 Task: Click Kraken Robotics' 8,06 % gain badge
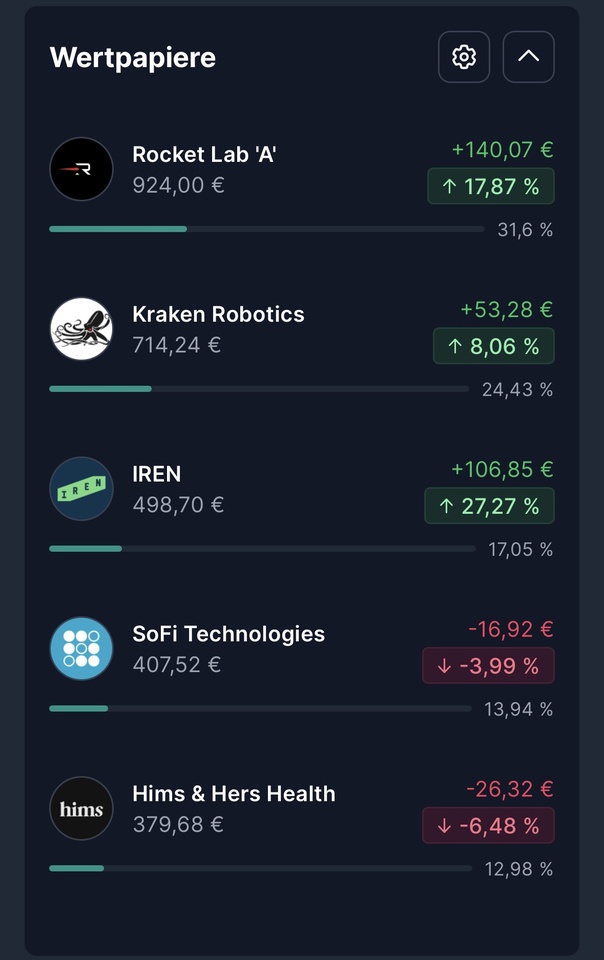click(493, 347)
